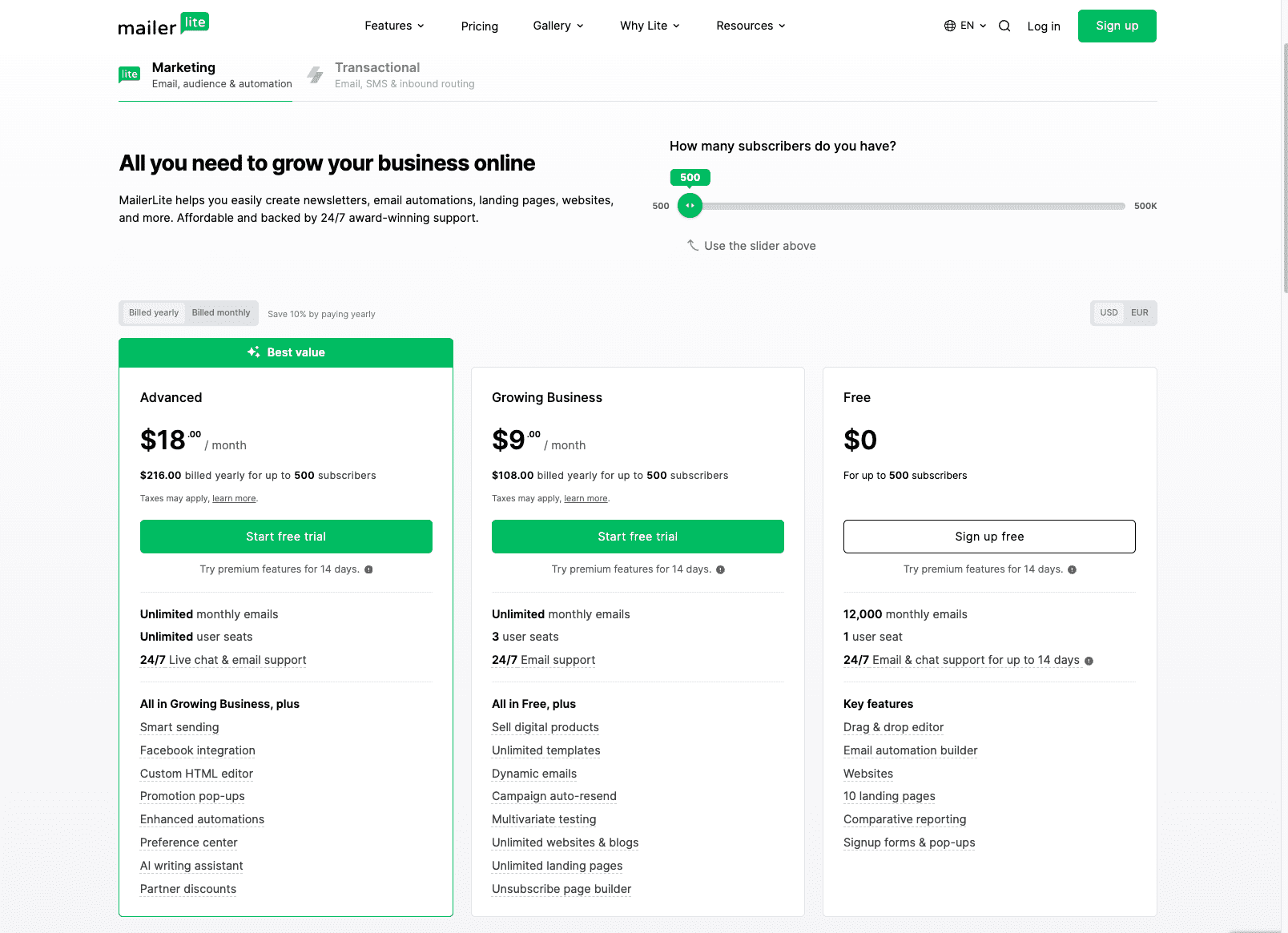The image size is (1288, 933).
Task: Select EUR currency option
Action: pos(1139,313)
